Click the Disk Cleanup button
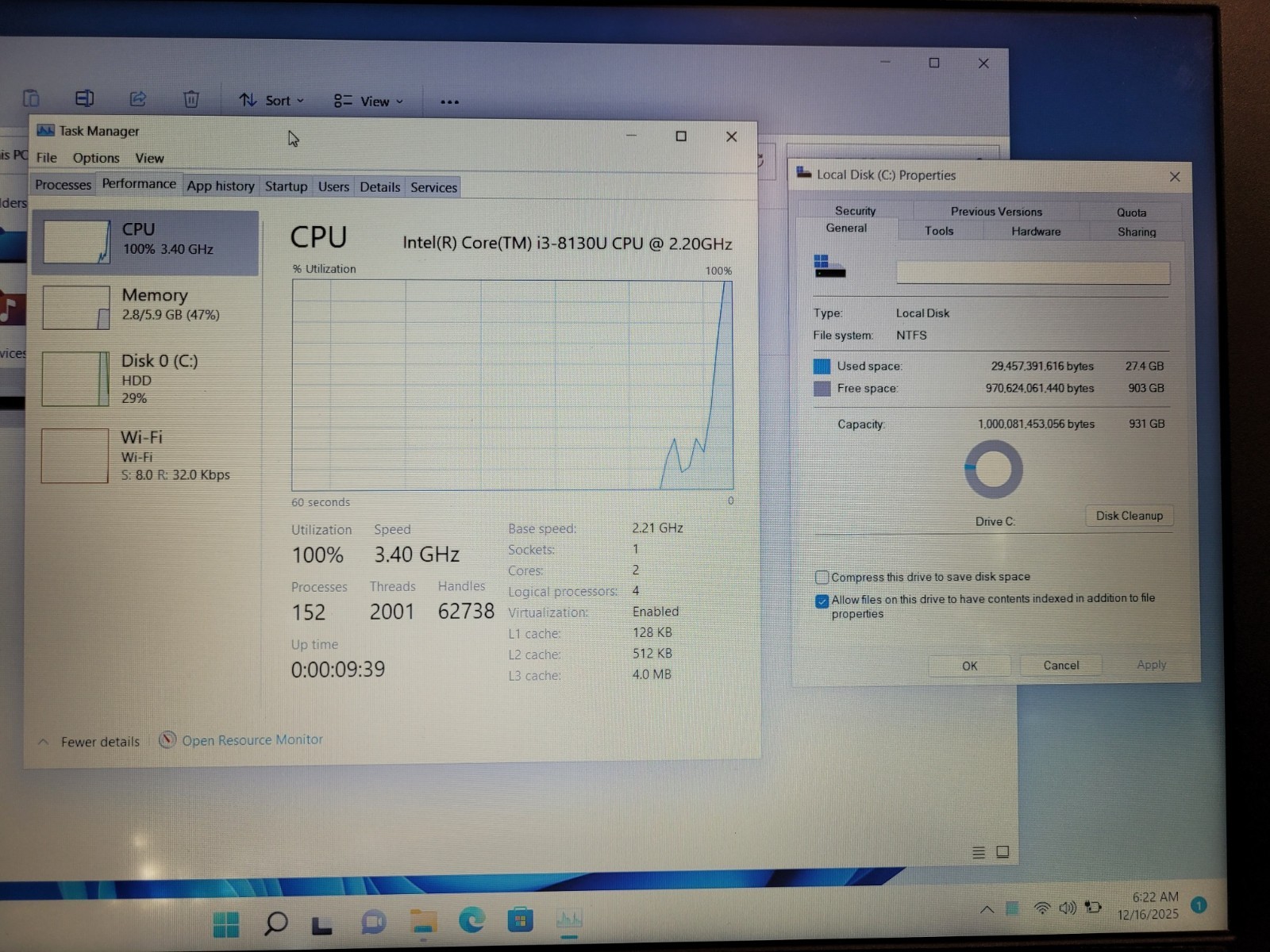The width and height of the screenshot is (1270, 952). coord(1129,516)
